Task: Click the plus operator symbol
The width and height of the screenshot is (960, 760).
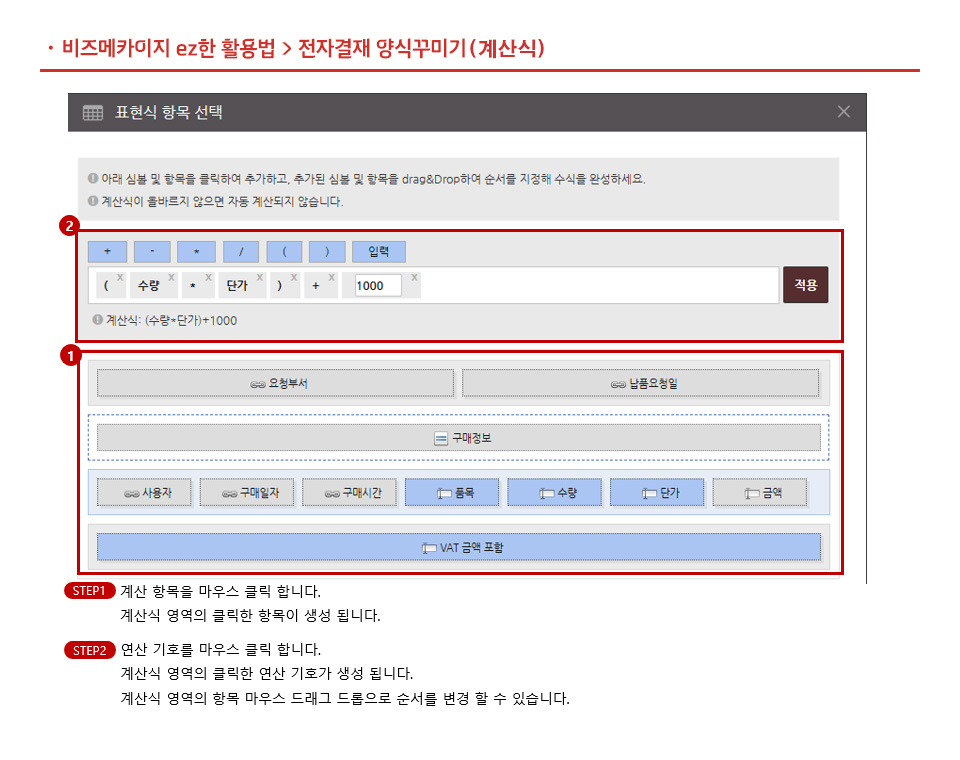Action: (107, 251)
